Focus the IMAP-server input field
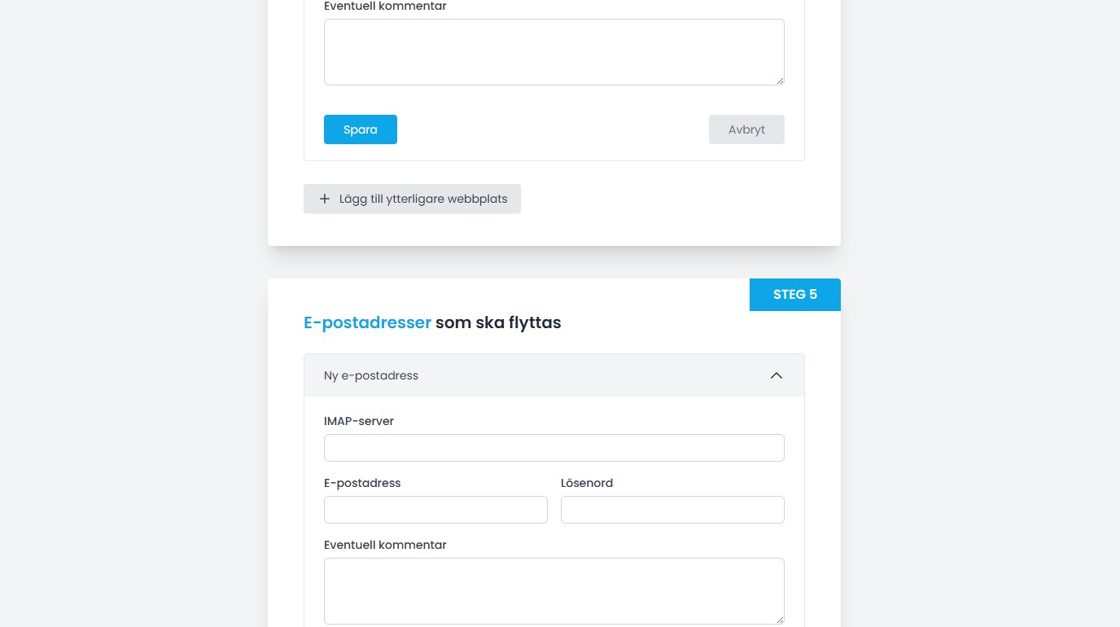The height and width of the screenshot is (627, 1120). (553, 448)
